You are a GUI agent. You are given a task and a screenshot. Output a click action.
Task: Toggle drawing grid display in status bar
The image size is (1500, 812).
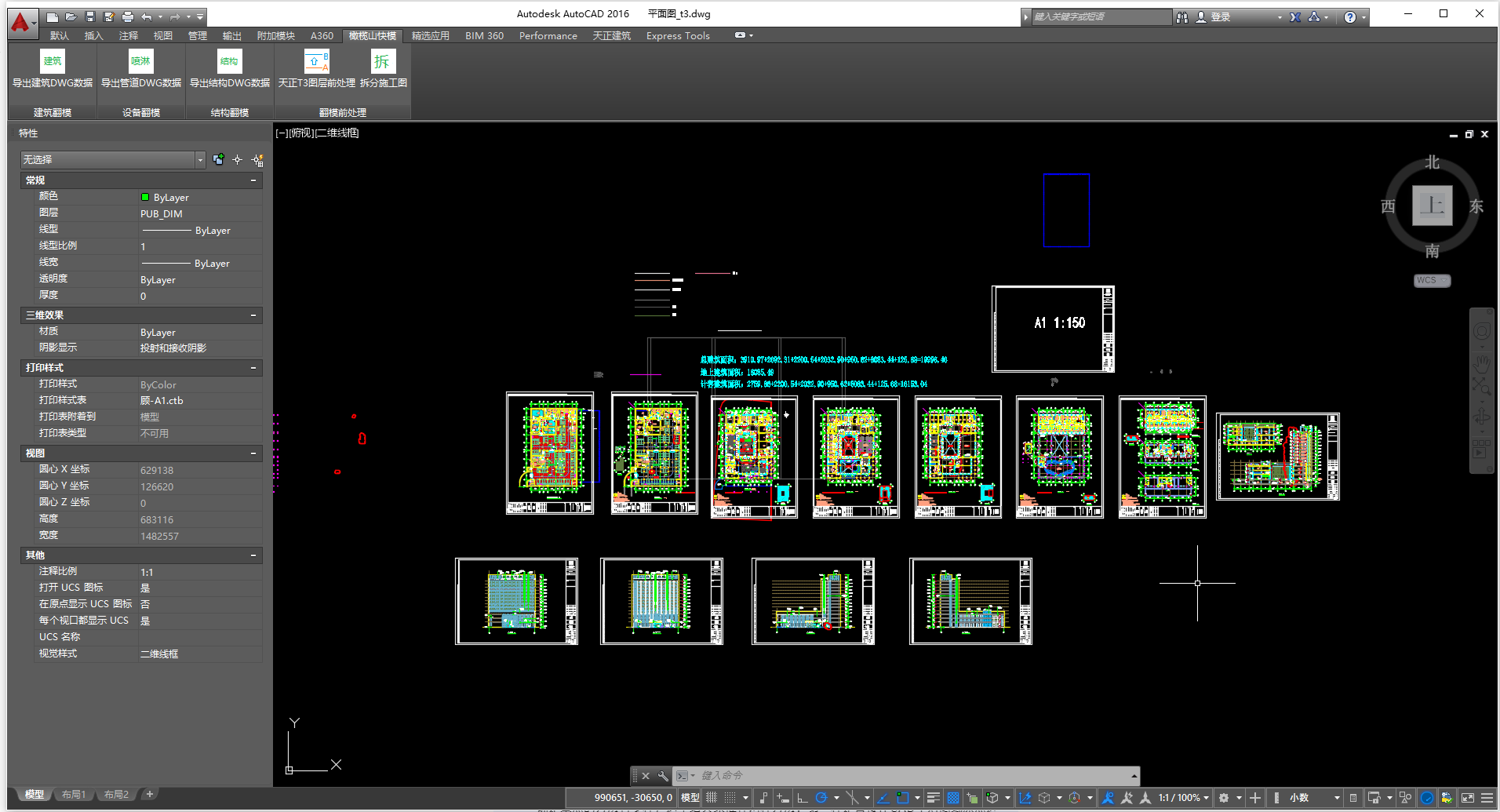[x=712, y=798]
